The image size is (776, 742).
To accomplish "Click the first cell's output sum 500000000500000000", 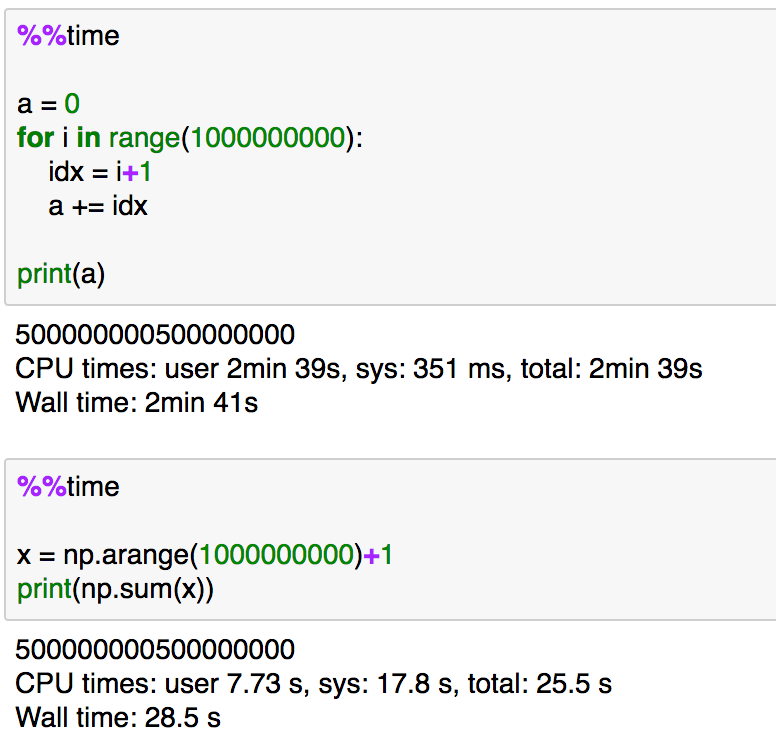I will 155,334.
